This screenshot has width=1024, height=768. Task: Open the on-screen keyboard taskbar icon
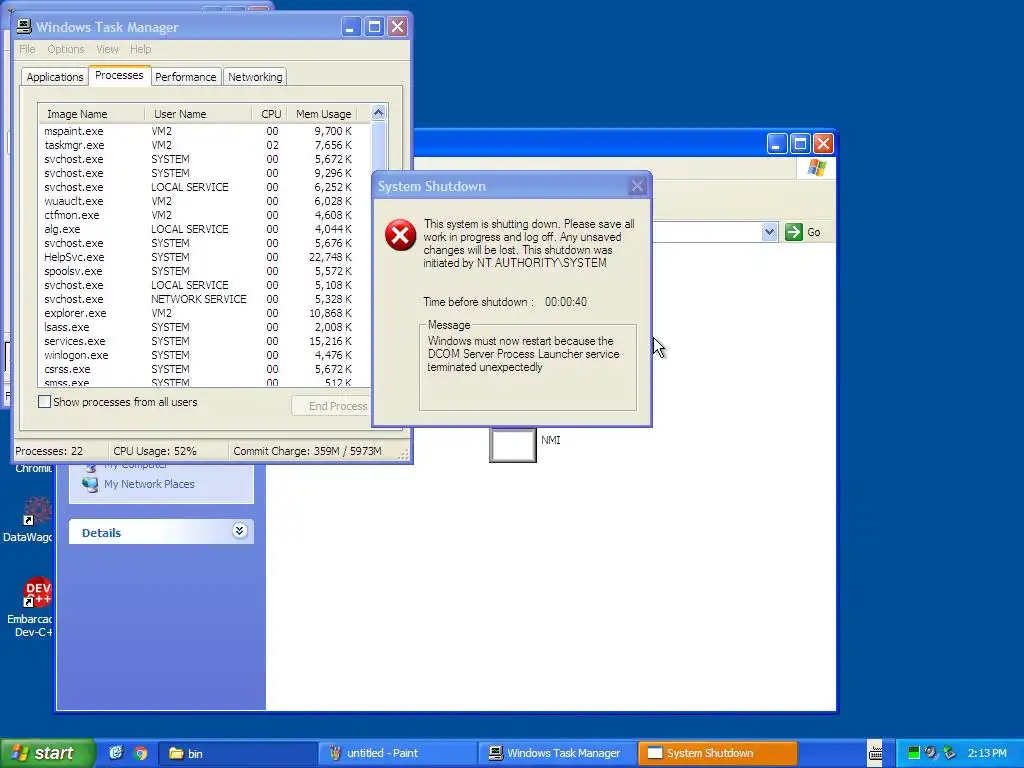pos(875,753)
